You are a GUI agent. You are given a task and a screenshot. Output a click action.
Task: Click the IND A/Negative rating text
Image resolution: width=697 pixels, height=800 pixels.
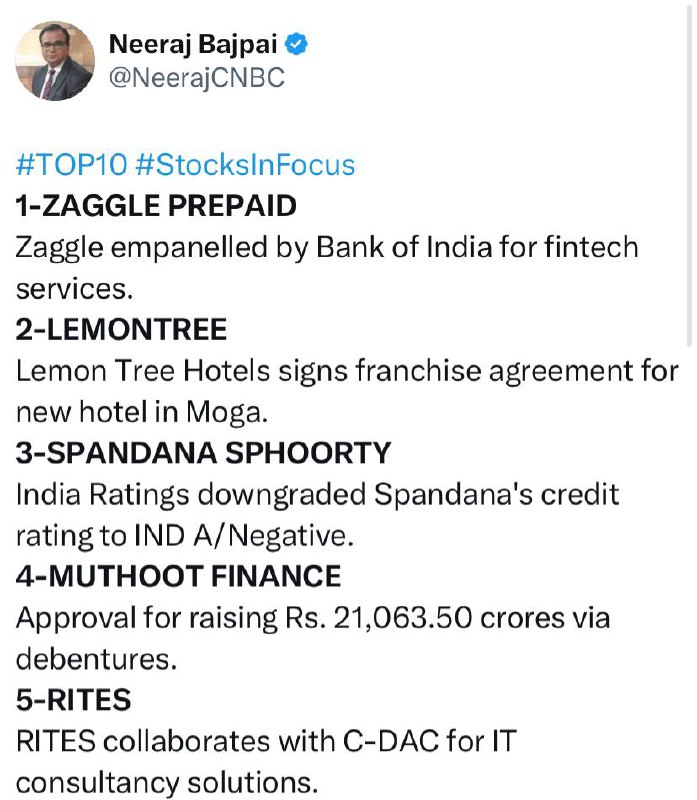click(244, 536)
